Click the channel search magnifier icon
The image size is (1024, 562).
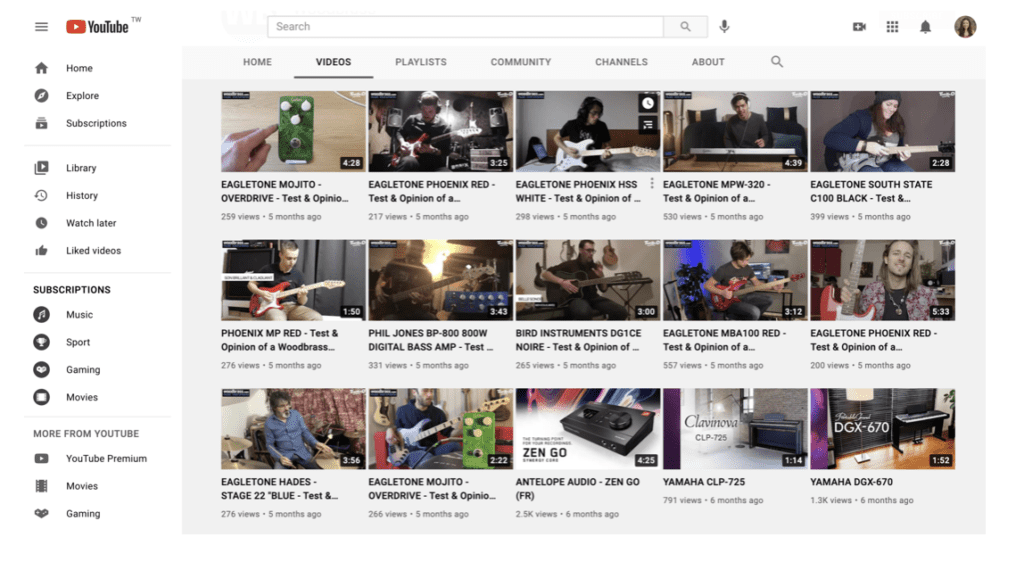click(776, 61)
